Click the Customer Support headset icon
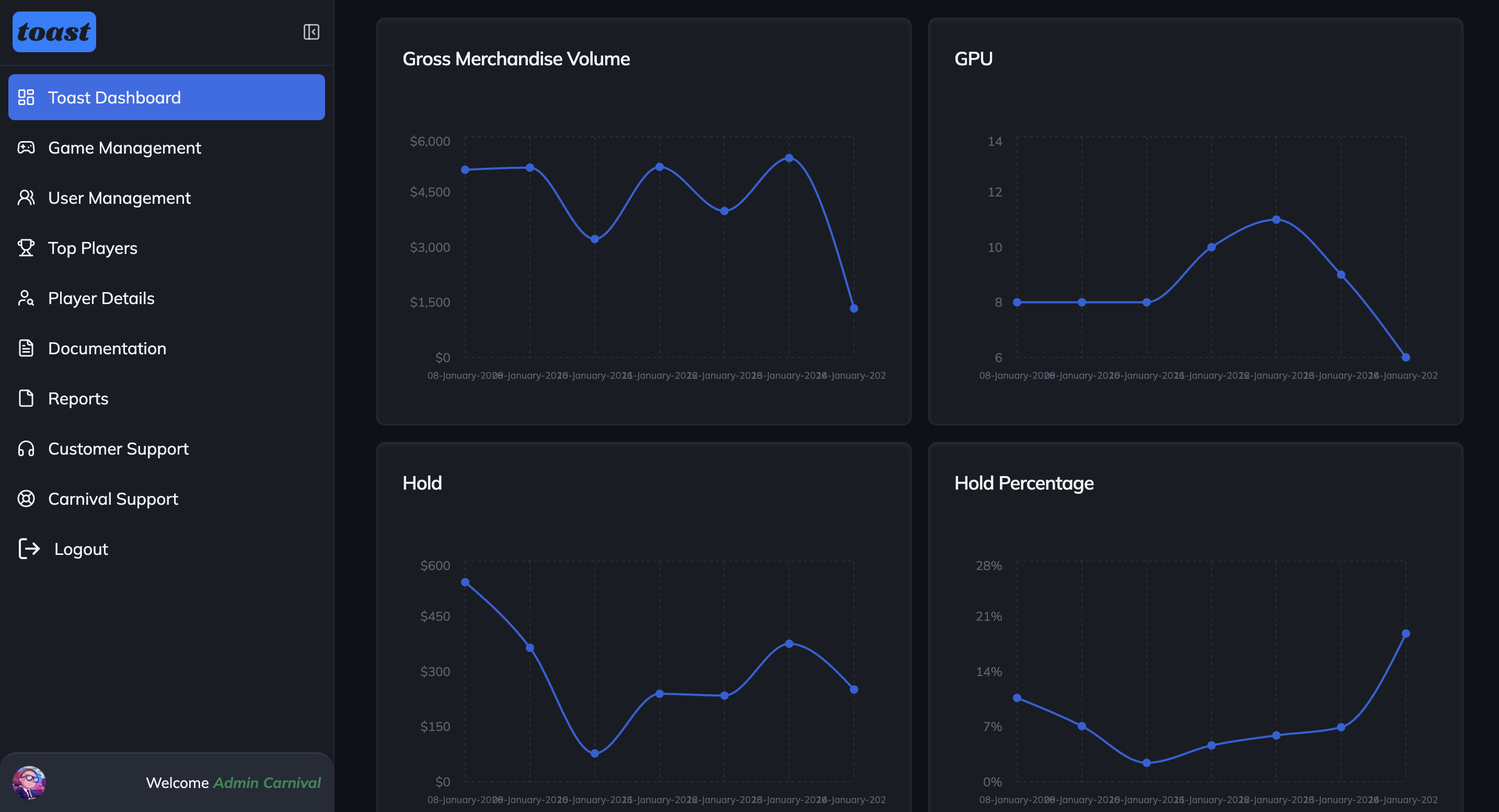 click(x=26, y=448)
